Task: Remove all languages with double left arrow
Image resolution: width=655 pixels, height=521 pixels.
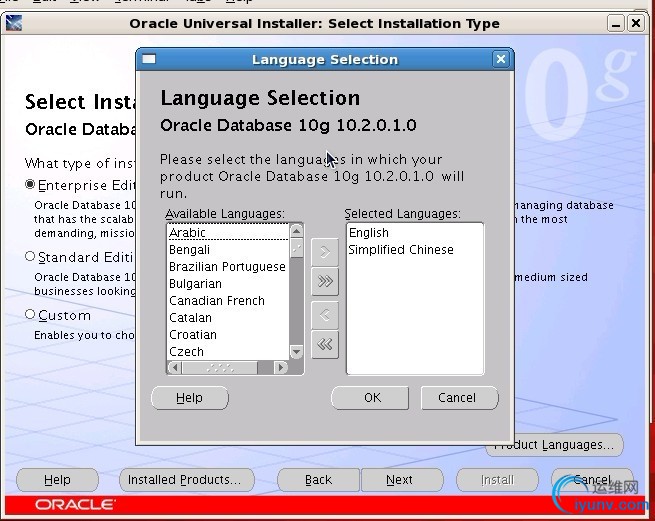Action: pyautogui.click(x=325, y=345)
